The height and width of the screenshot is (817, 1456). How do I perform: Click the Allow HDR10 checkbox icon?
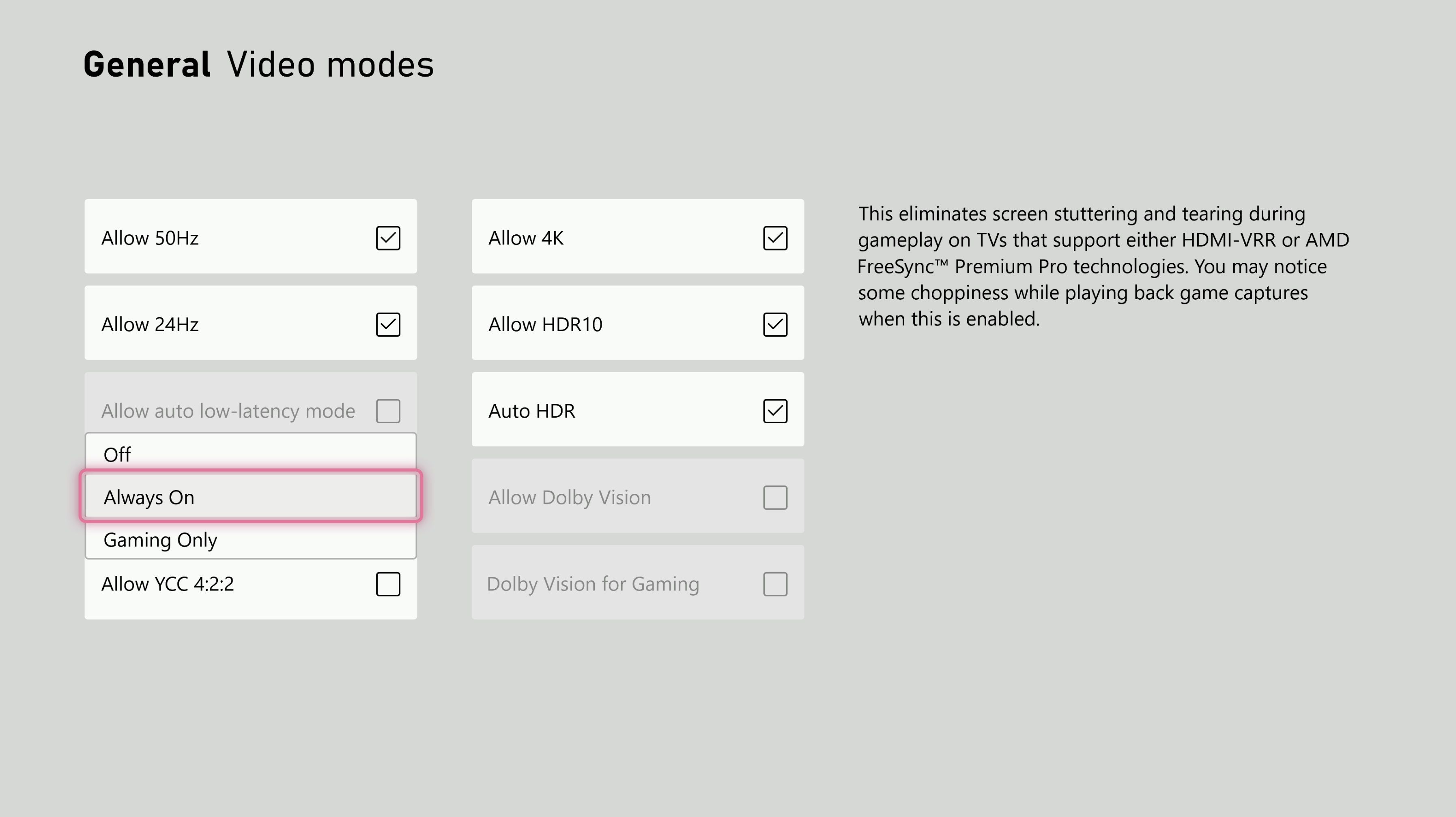[776, 324]
